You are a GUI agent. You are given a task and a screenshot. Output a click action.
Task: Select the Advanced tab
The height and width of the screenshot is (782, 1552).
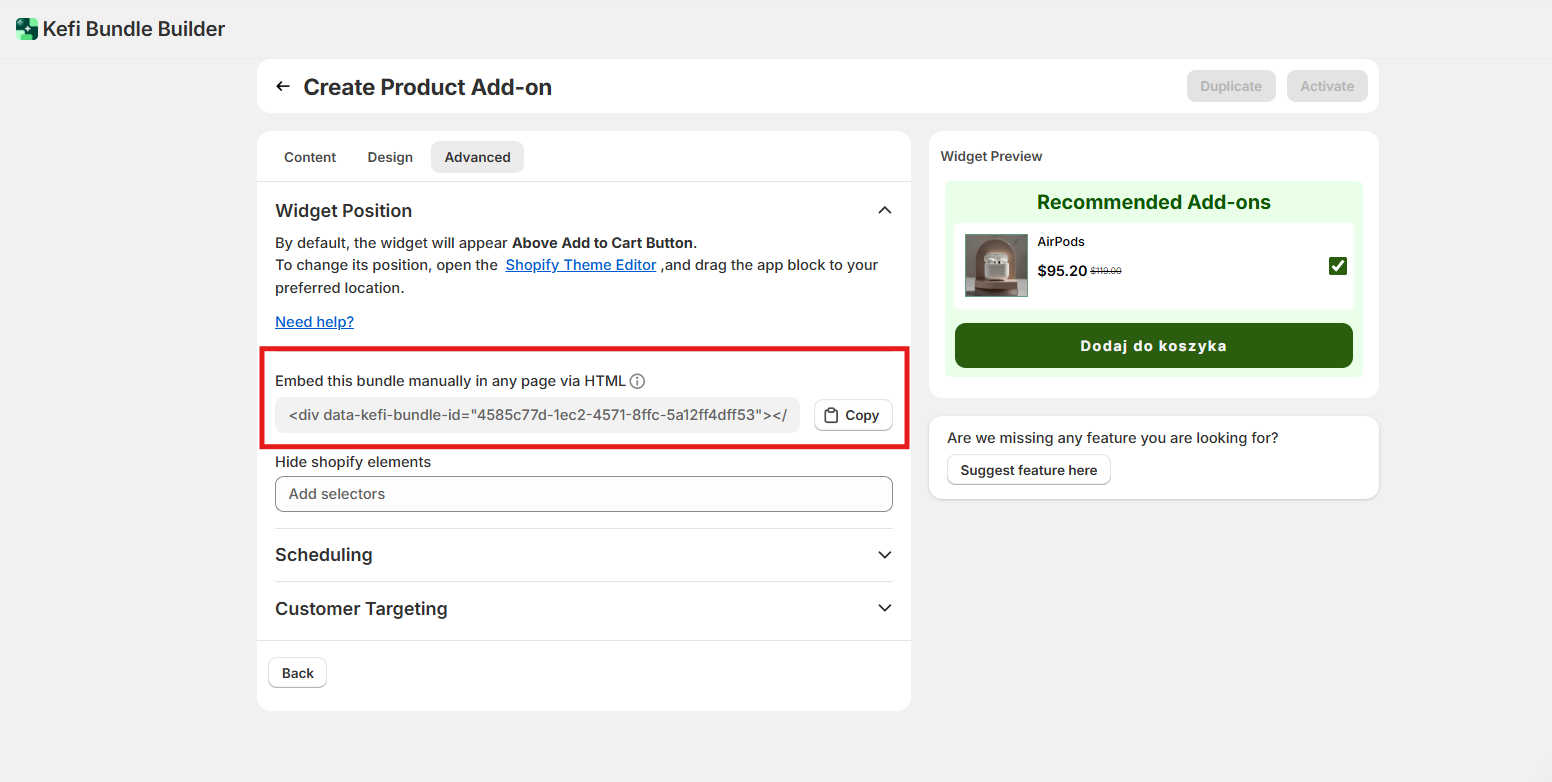pyautogui.click(x=477, y=157)
